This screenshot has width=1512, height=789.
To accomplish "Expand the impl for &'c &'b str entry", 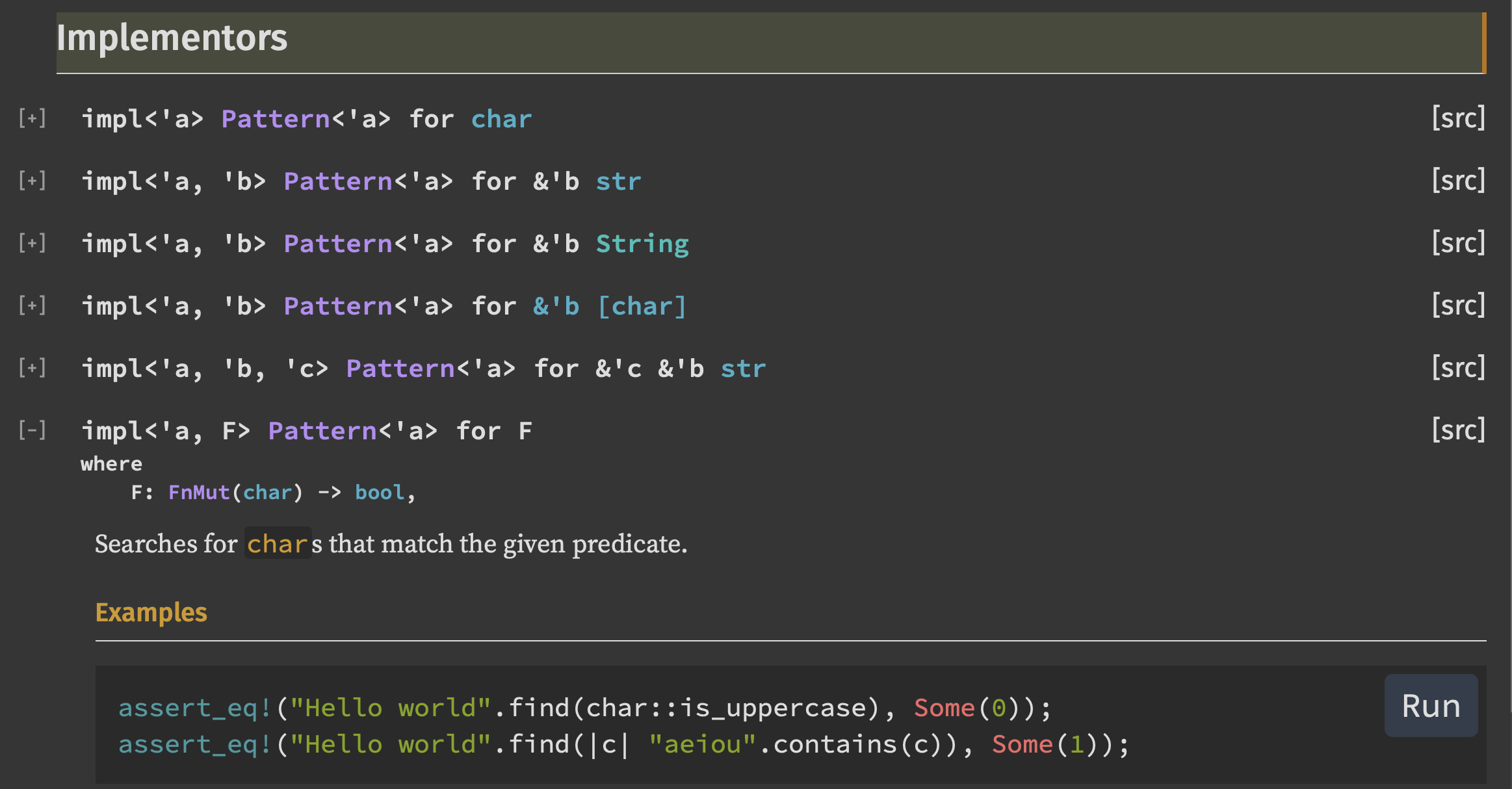I will [33, 368].
